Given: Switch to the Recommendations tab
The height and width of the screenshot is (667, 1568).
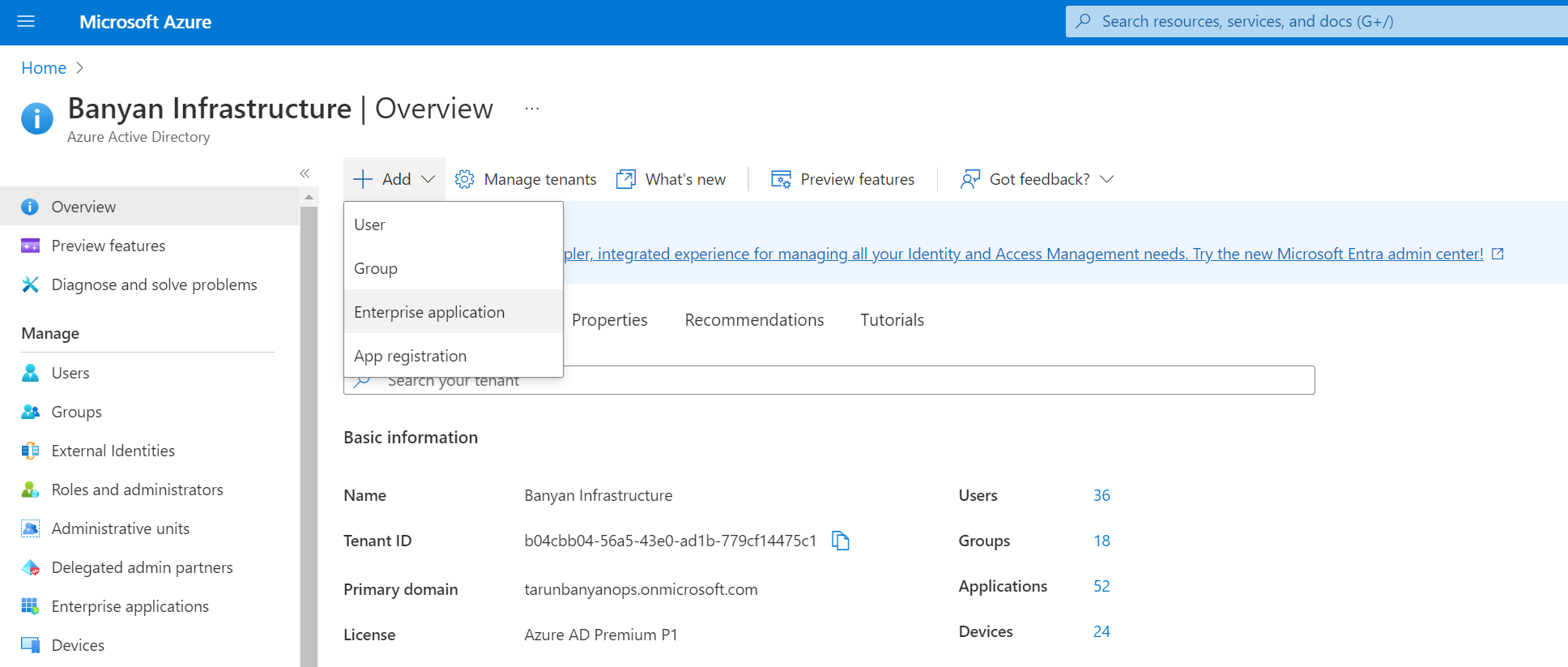Looking at the screenshot, I should [x=754, y=320].
